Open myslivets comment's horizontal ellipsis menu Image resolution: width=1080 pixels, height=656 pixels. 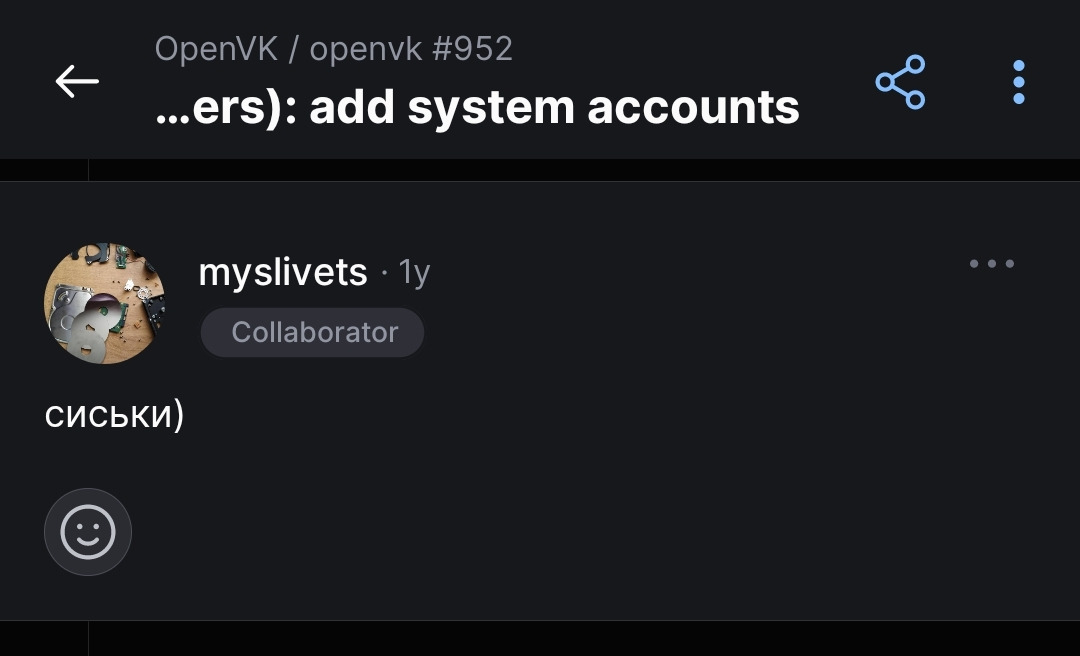pos(992,263)
